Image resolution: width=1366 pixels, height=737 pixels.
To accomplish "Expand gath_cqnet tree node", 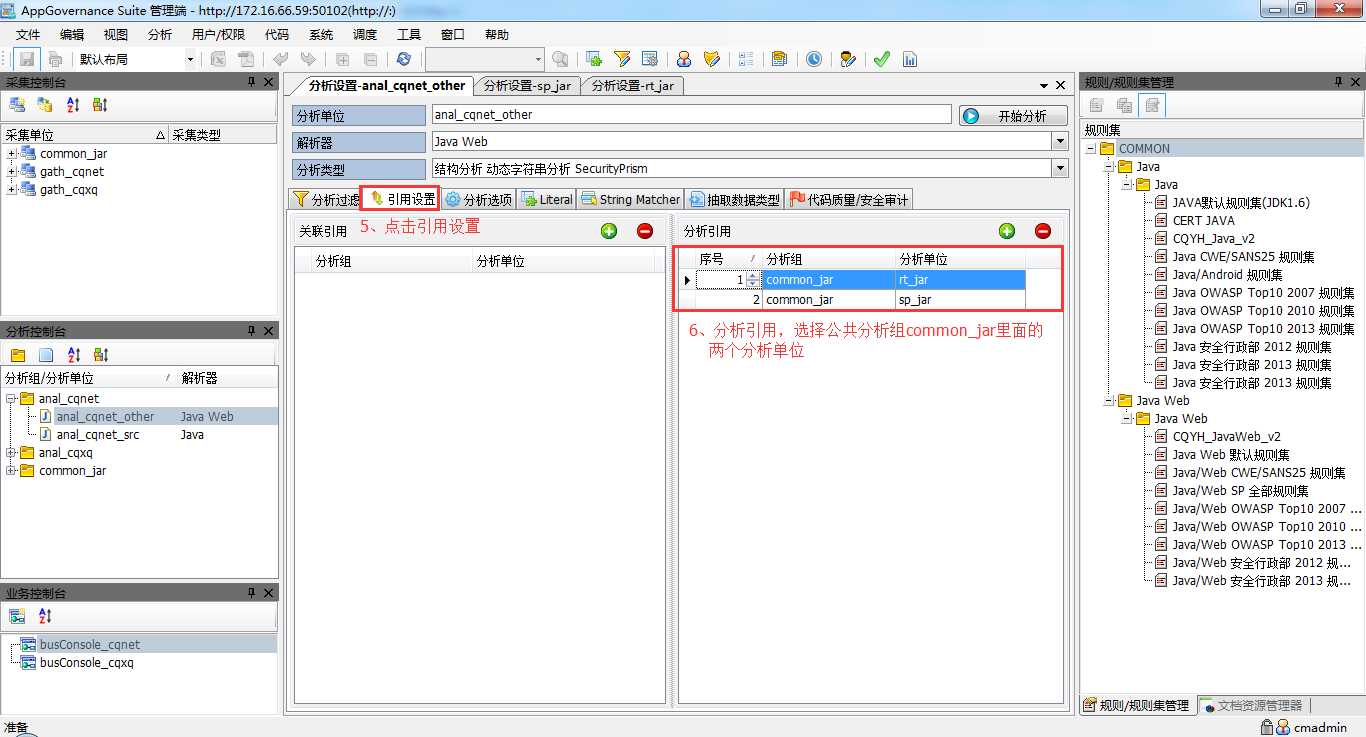I will 12,172.
